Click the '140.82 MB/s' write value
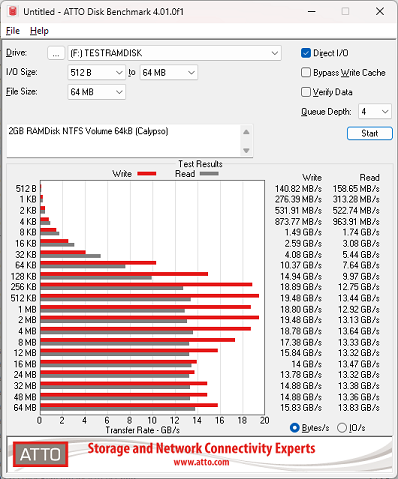 [298, 189]
